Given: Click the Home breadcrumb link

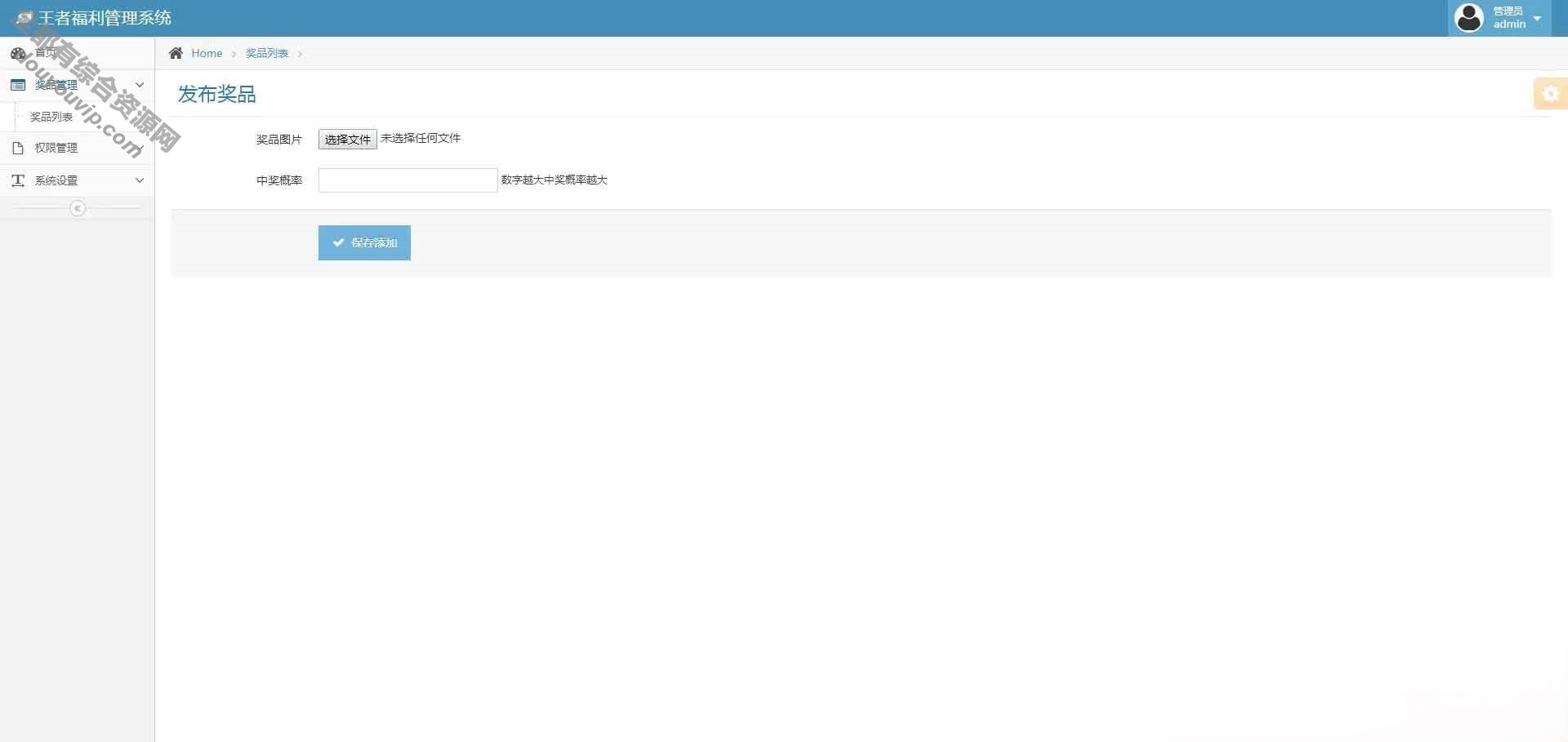Looking at the screenshot, I should [x=207, y=53].
